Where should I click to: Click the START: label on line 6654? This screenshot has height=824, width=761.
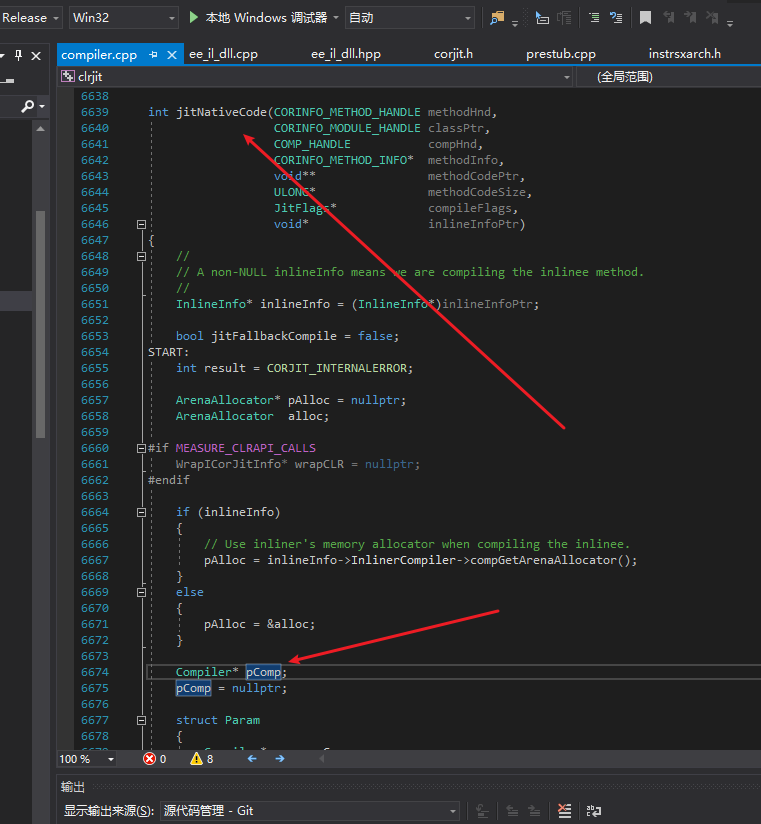(168, 352)
